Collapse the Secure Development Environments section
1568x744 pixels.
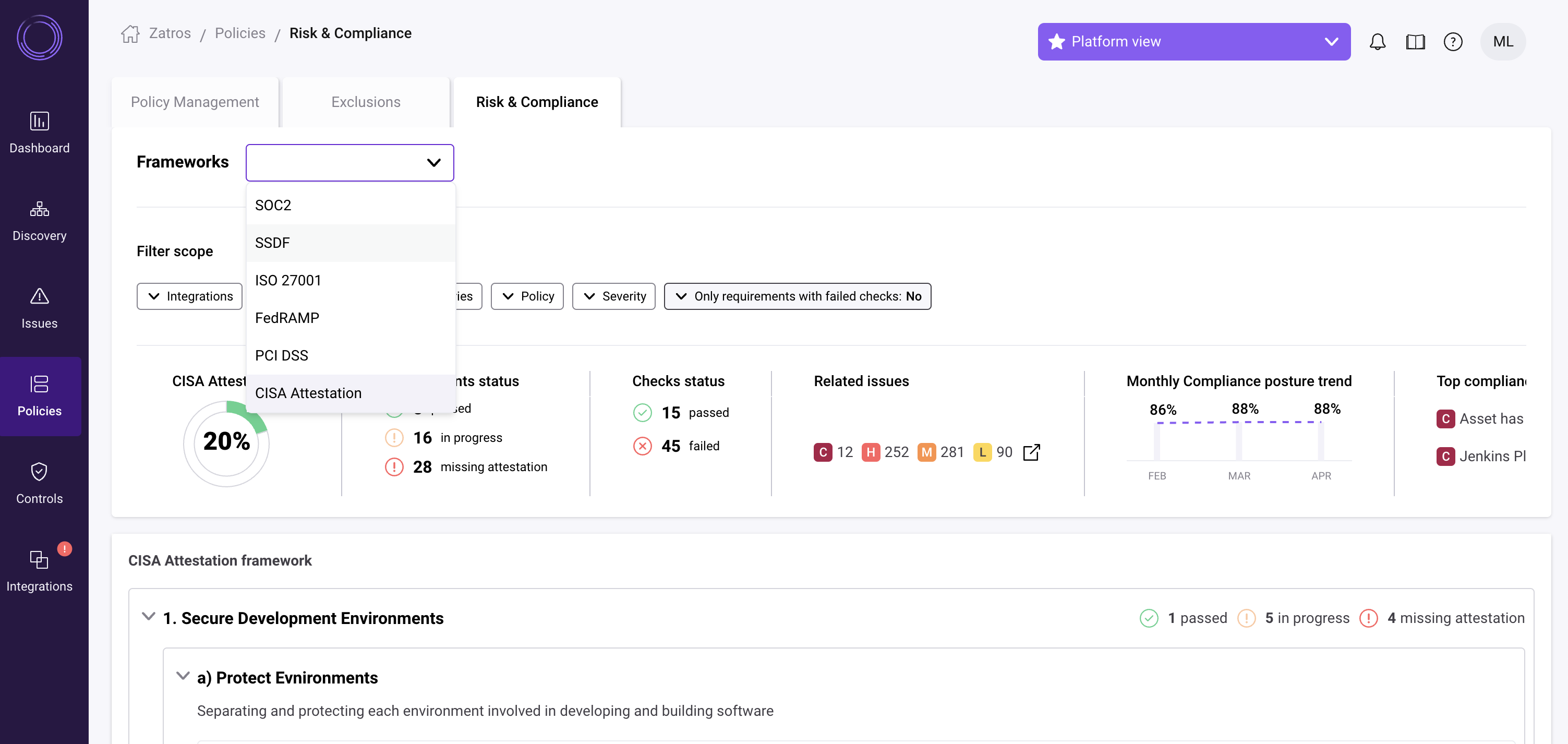tap(148, 616)
